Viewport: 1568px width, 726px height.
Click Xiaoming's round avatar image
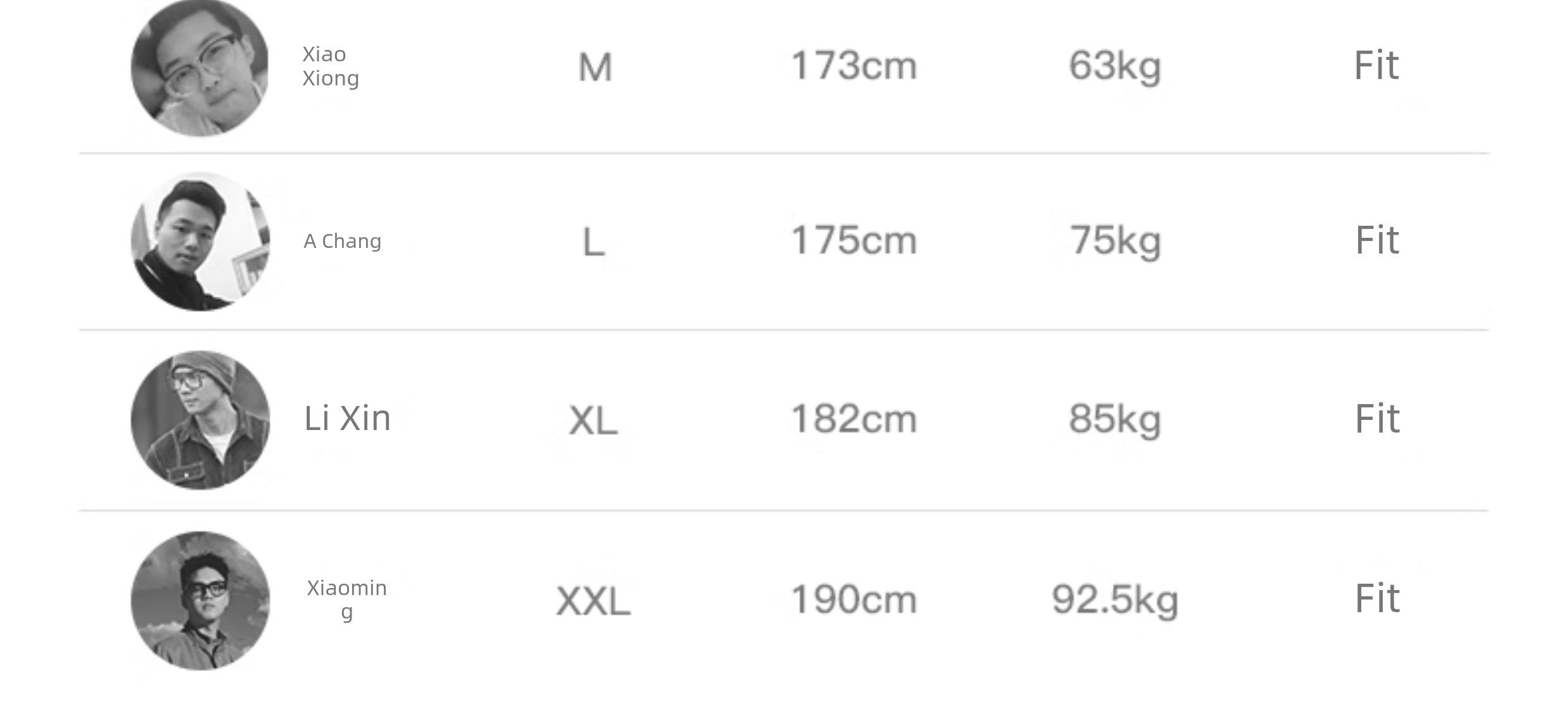200,601
